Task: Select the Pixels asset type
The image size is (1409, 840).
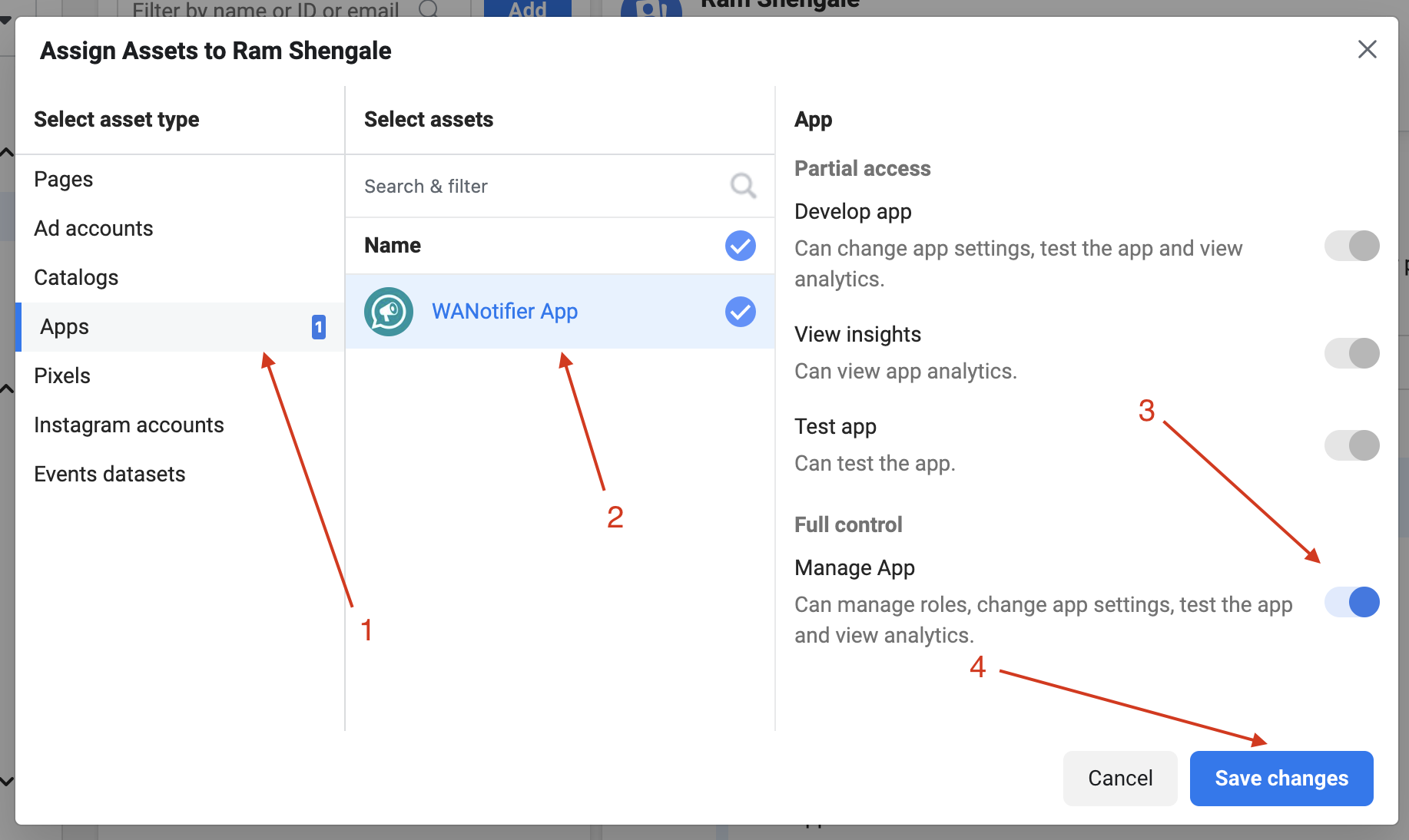Action: [180, 376]
